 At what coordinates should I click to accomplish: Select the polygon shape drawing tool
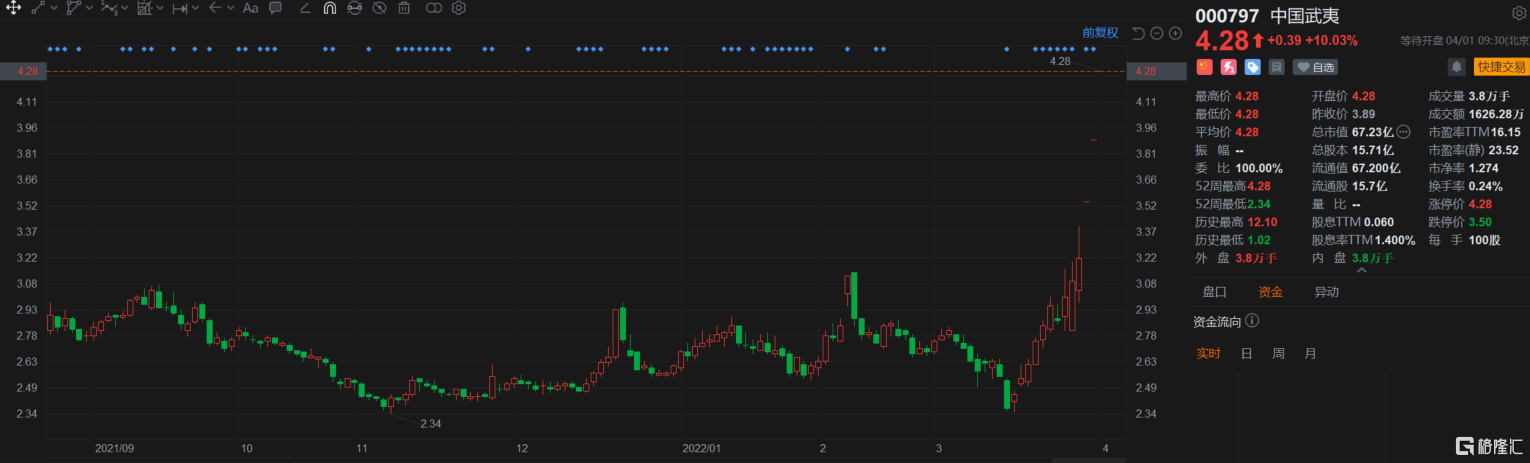[x=74, y=8]
